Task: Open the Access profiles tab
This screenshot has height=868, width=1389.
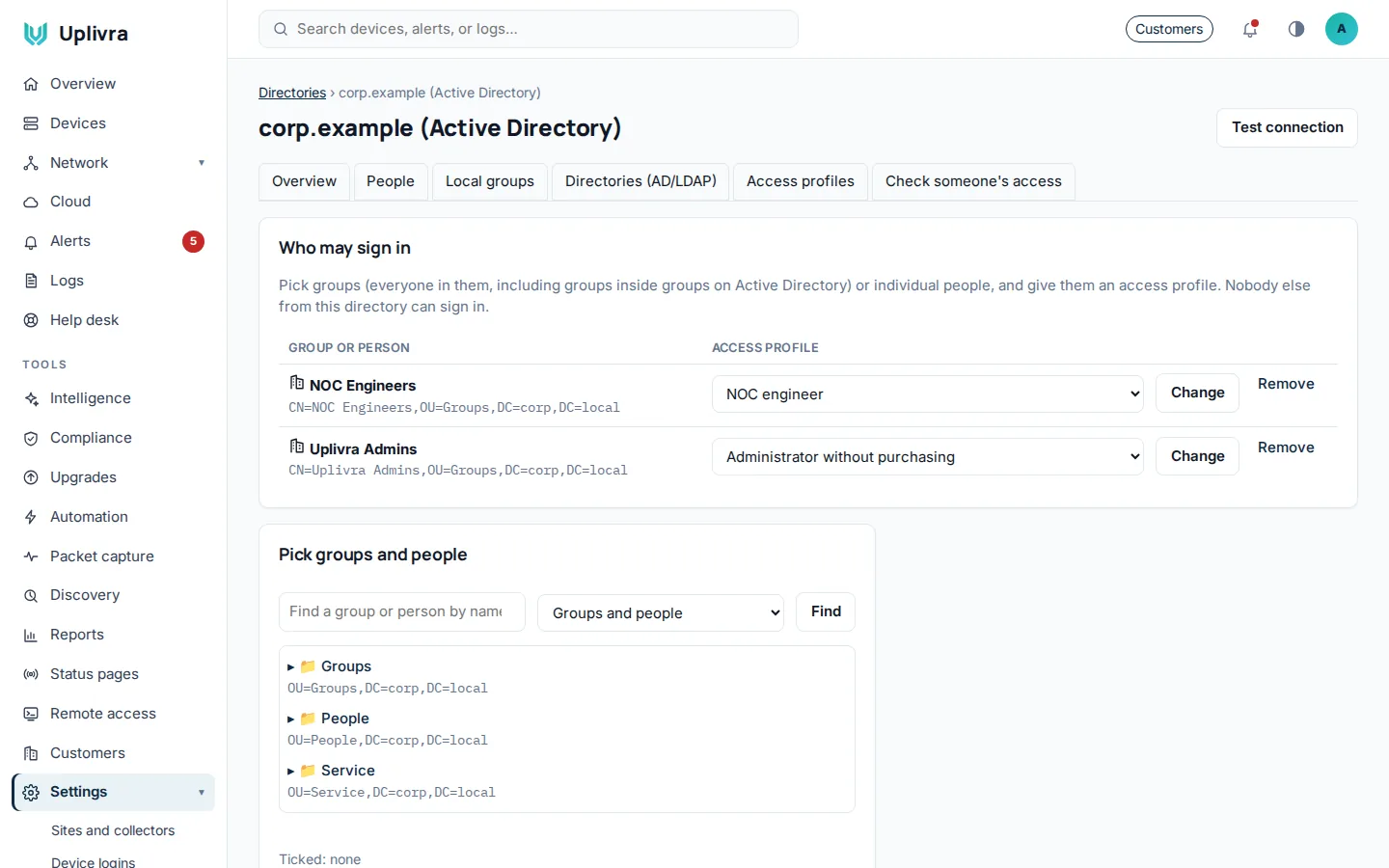Action: [801, 181]
